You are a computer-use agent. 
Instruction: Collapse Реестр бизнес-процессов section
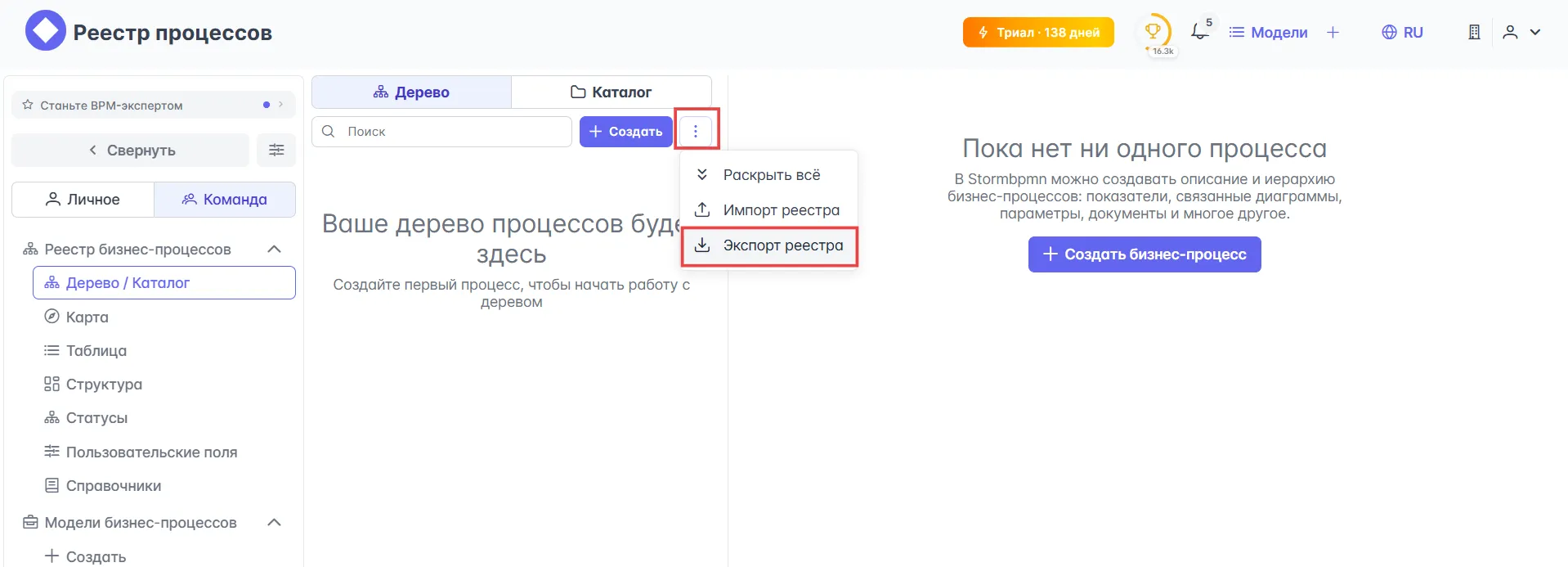coord(275,249)
